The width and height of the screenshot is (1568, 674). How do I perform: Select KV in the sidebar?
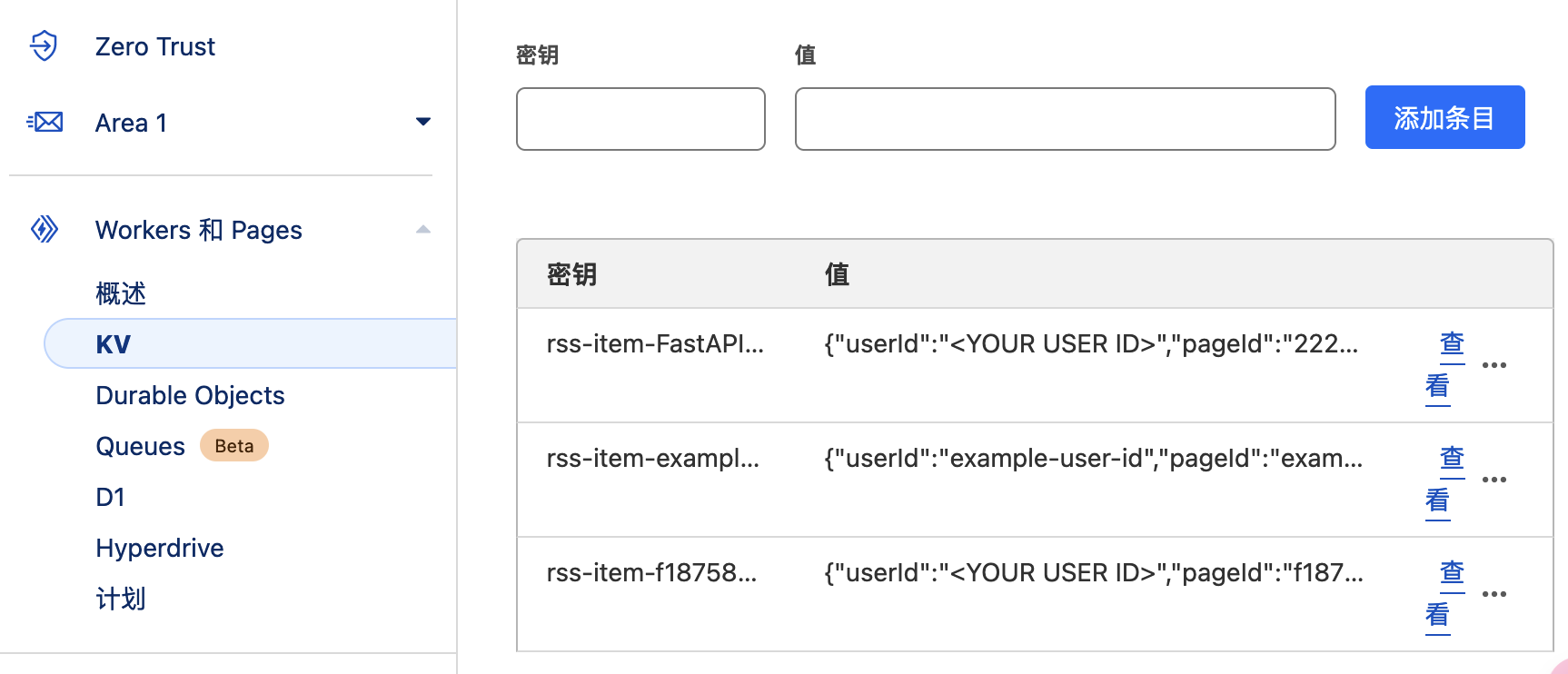(x=114, y=344)
